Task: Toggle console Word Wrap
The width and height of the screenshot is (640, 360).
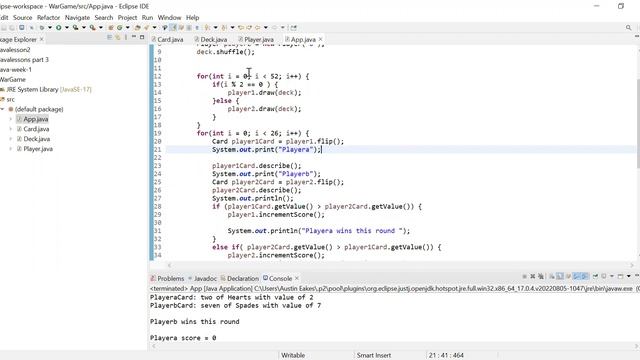Action: pyautogui.click(x=568, y=276)
